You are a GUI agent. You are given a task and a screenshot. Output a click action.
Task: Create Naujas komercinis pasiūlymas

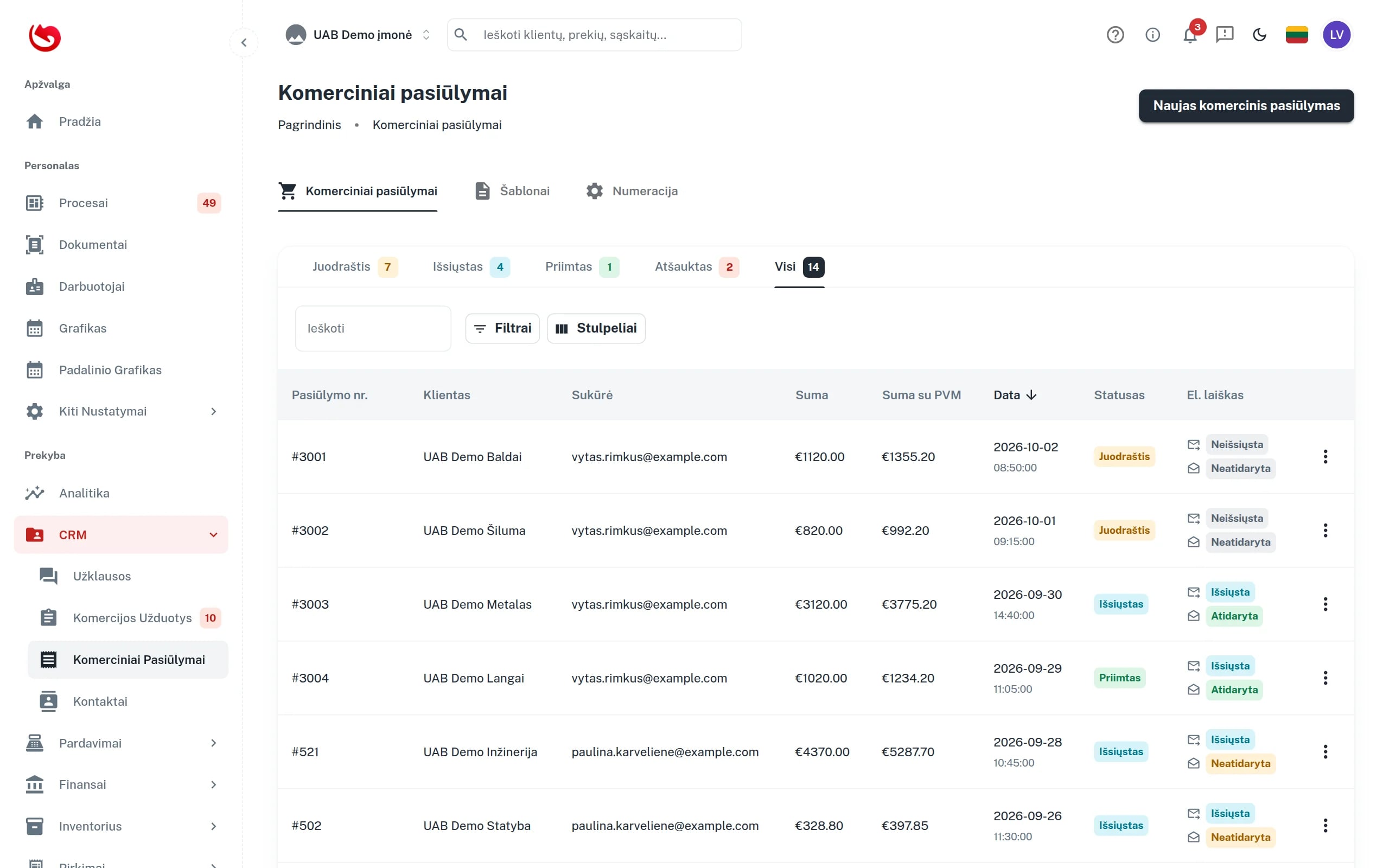(1246, 106)
